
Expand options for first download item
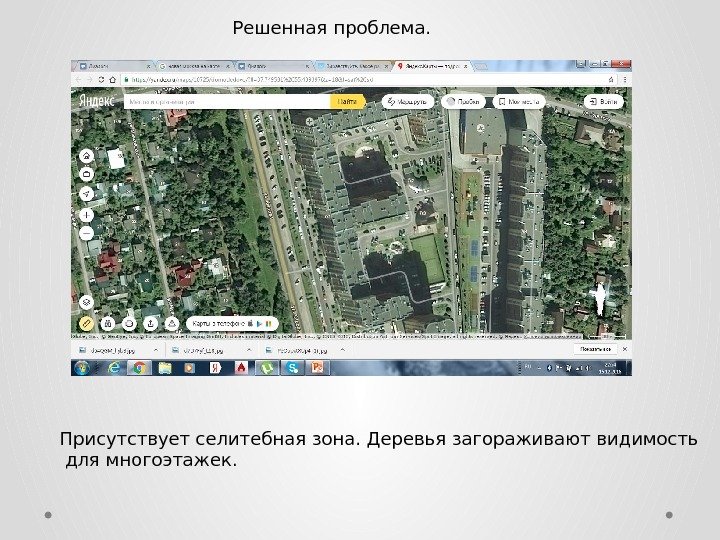[x=156, y=350]
